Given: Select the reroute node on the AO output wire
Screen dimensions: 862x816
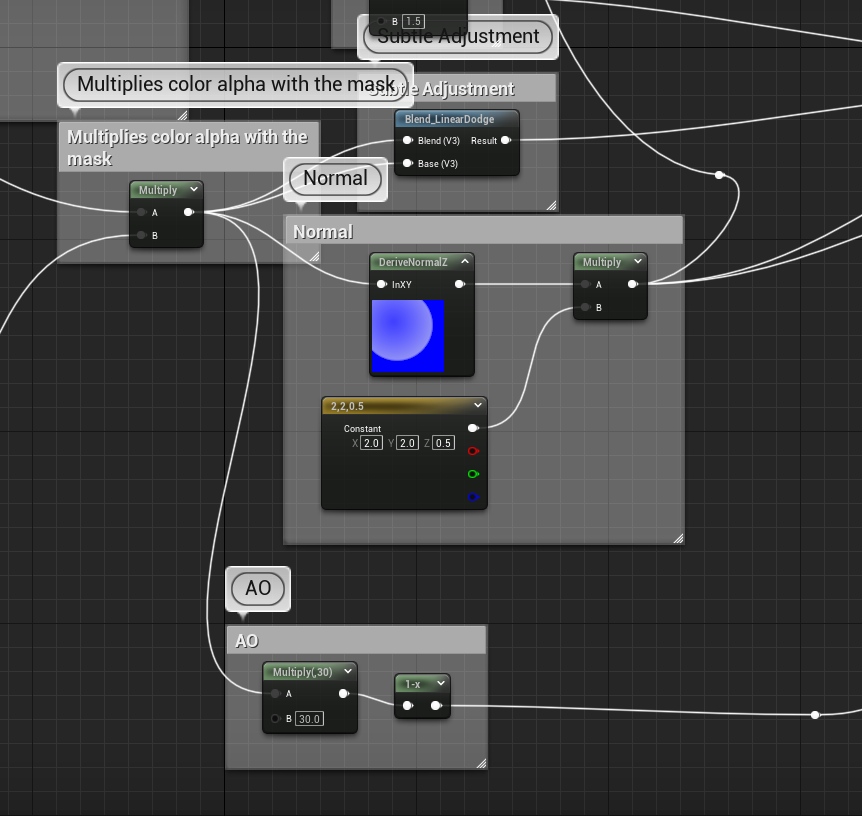Looking at the screenshot, I should tap(815, 715).
